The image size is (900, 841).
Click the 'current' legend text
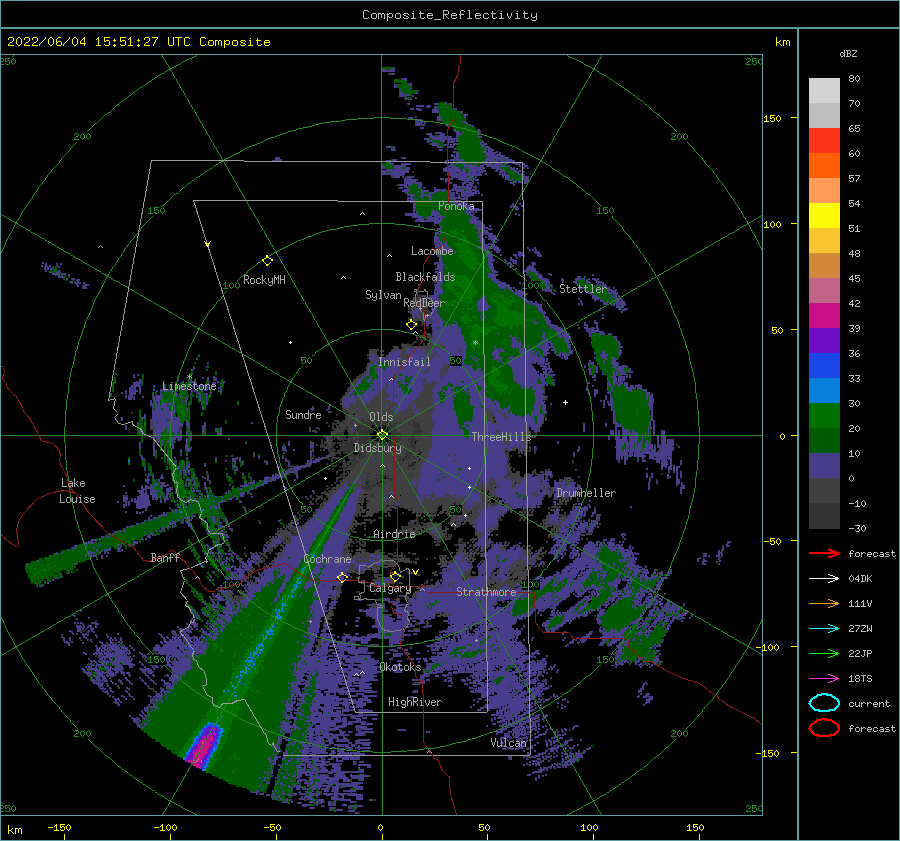click(x=869, y=703)
